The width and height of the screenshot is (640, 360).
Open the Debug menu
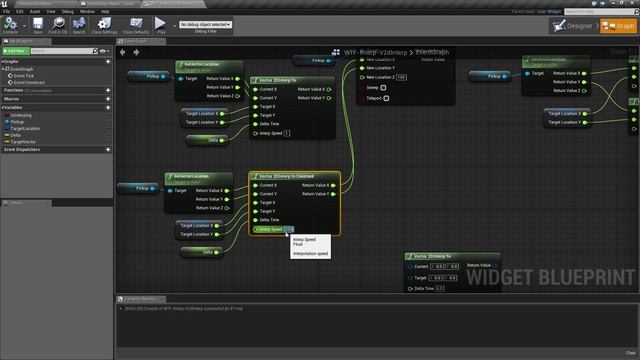[x=68, y=11]
